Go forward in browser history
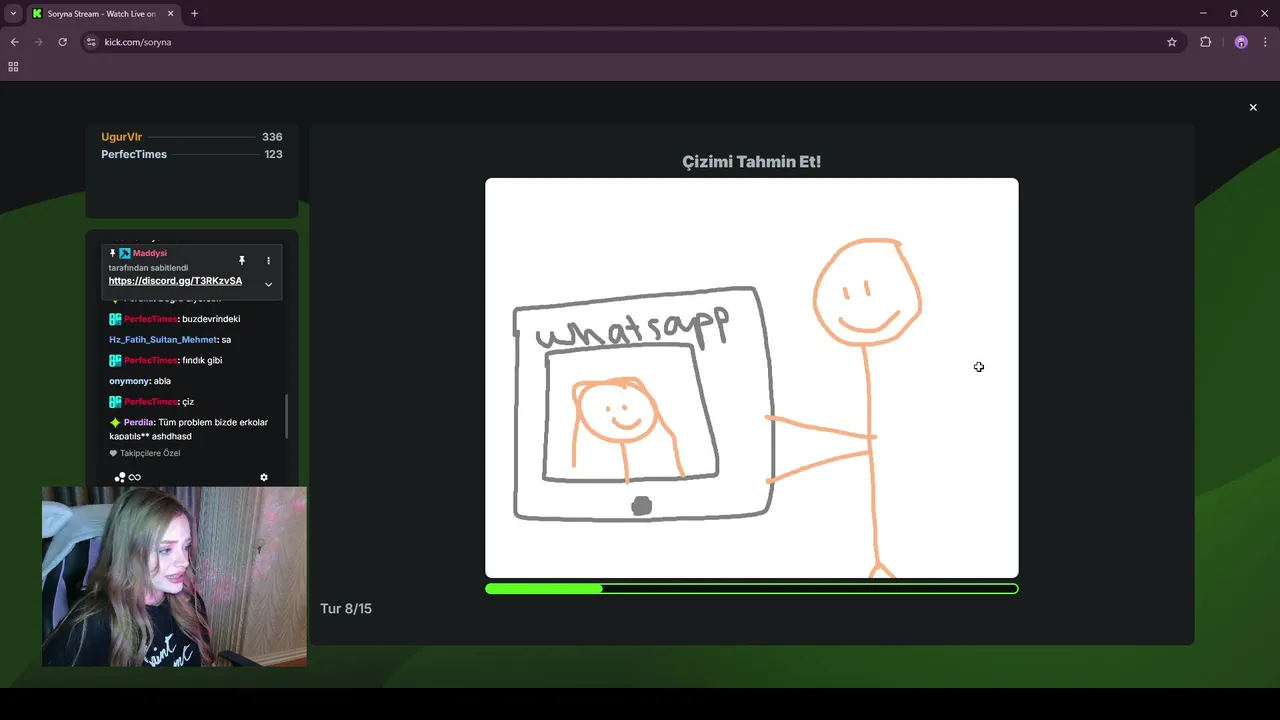This screenshot has height=720, width=1280. click(38, 42)
